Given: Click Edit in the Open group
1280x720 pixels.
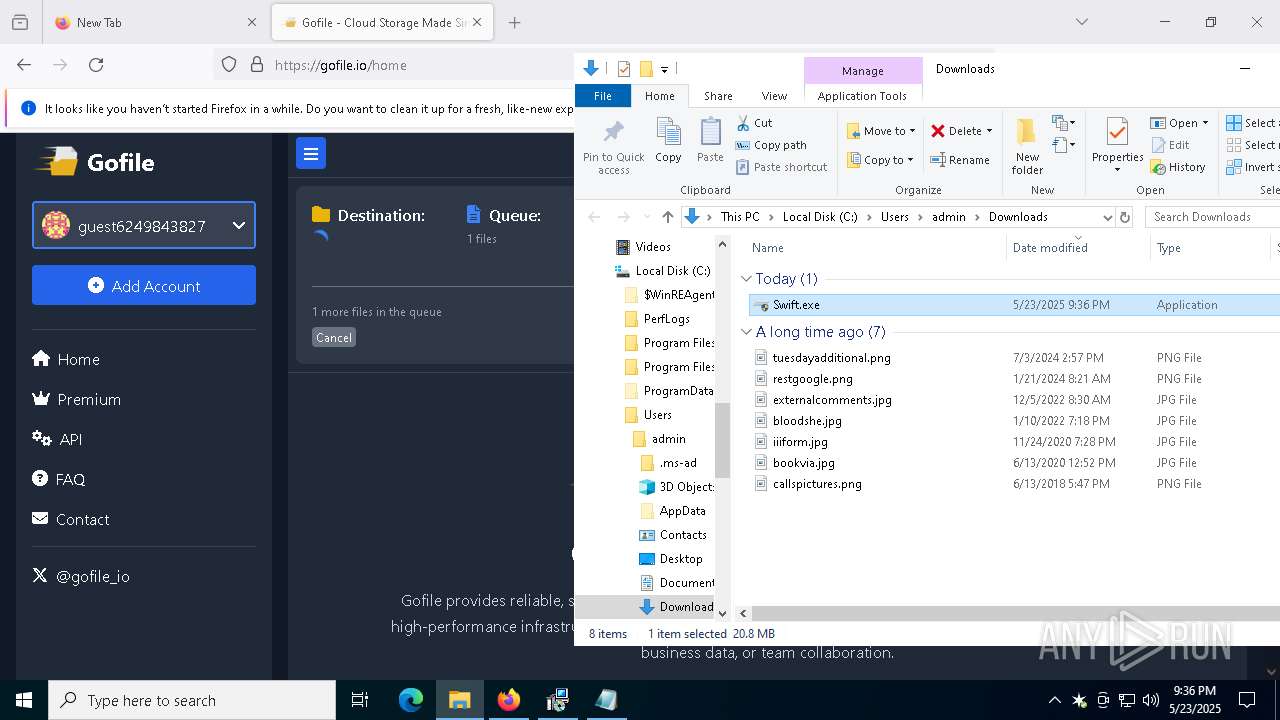Looking at the screenshot, I should pyautogui.click(x=1170, y=145).
